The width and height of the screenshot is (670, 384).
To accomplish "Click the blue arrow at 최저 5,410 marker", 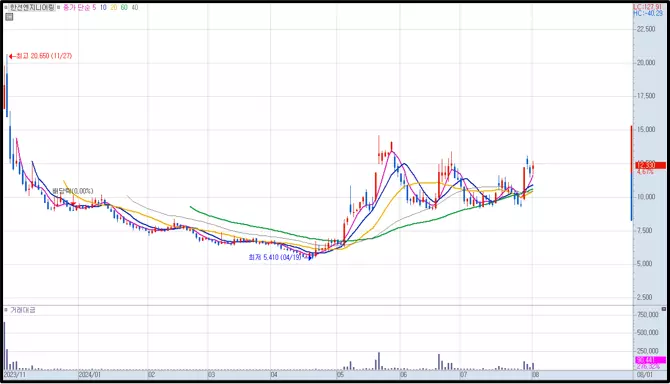I will coord(310,258).
